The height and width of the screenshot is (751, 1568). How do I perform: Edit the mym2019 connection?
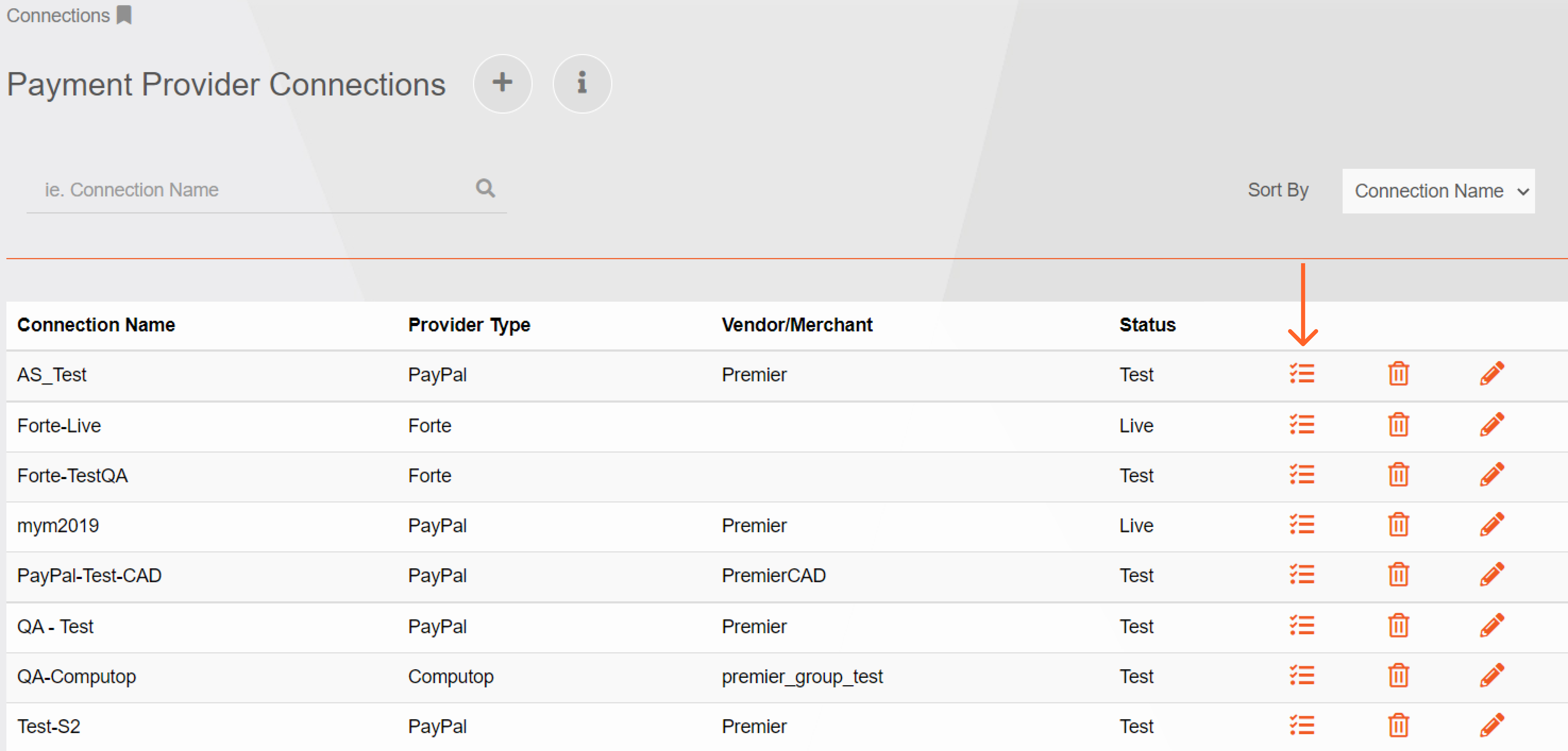coord(1492,525)
